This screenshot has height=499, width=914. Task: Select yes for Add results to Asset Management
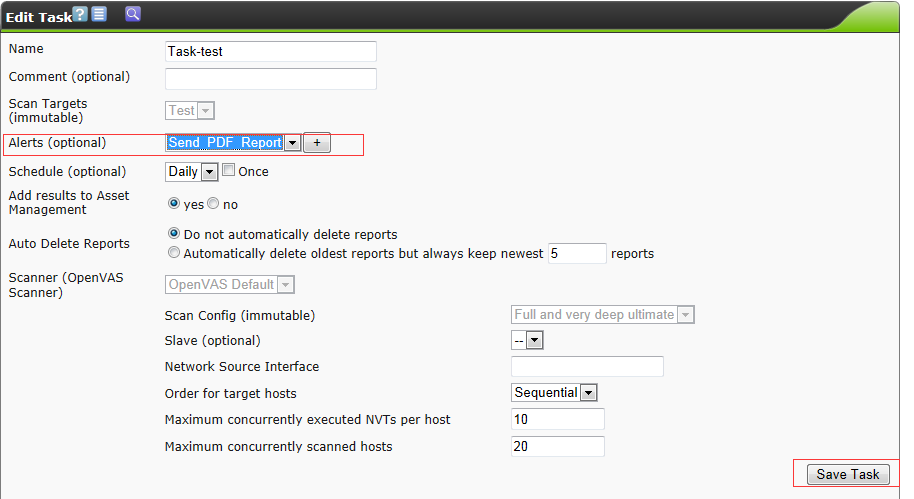174,204
